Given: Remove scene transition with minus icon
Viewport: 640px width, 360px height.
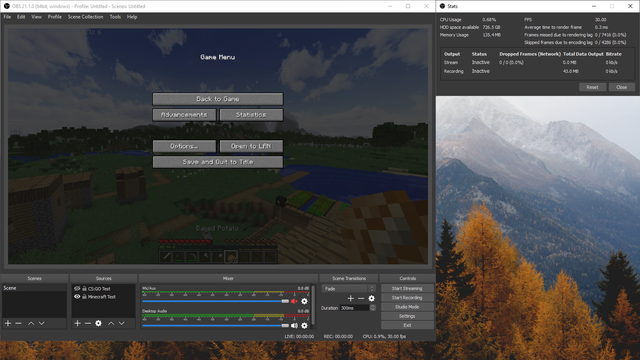Looking at the screenshot, I should point(361,298).
